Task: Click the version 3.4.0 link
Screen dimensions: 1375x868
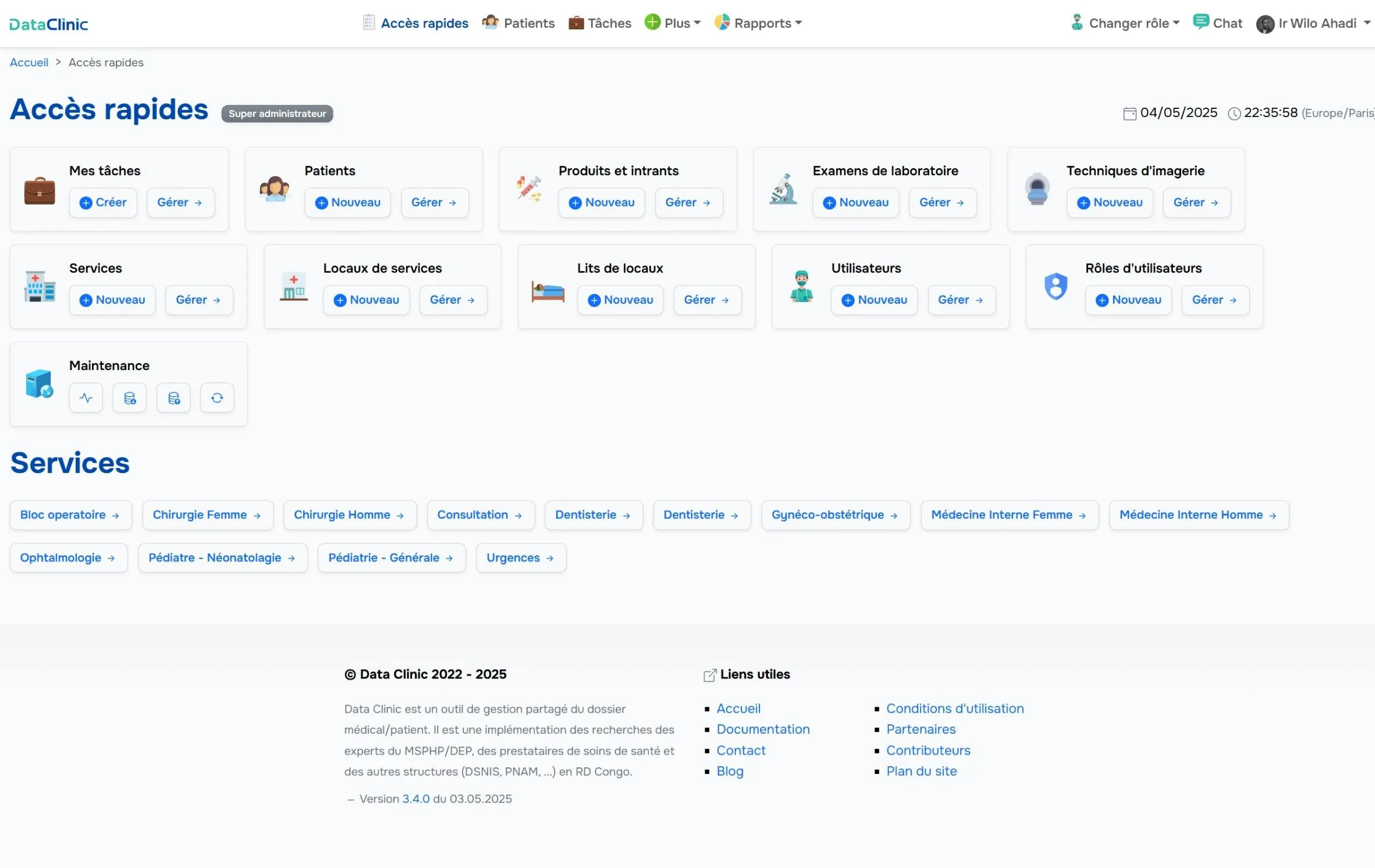Action: click(416, 799)
